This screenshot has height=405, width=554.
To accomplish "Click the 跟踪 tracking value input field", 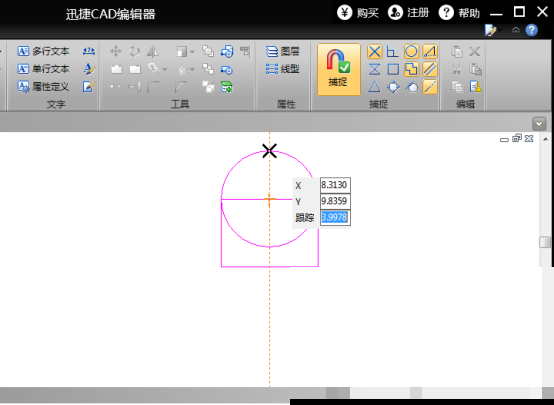I will (x=335, y=217).
